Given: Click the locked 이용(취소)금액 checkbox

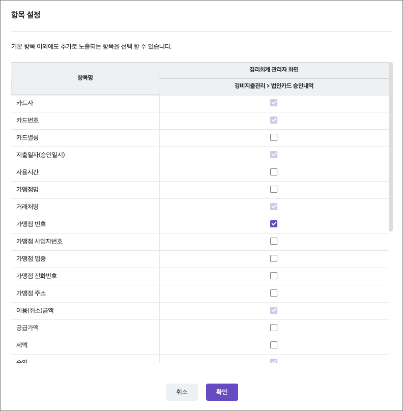Looking at the screenshot, I should point(274,310).
